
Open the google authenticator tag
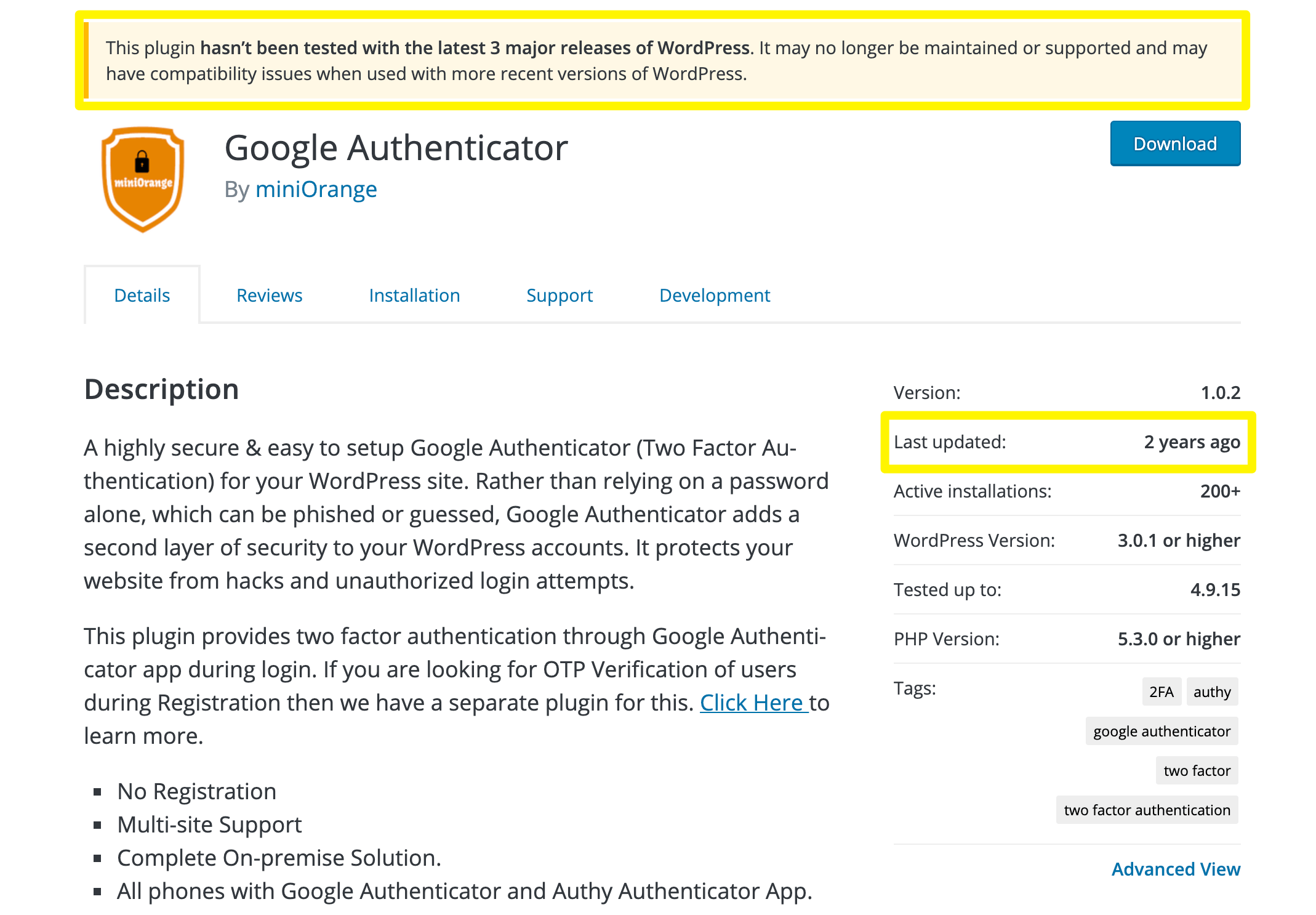(x=1162, y=731)
